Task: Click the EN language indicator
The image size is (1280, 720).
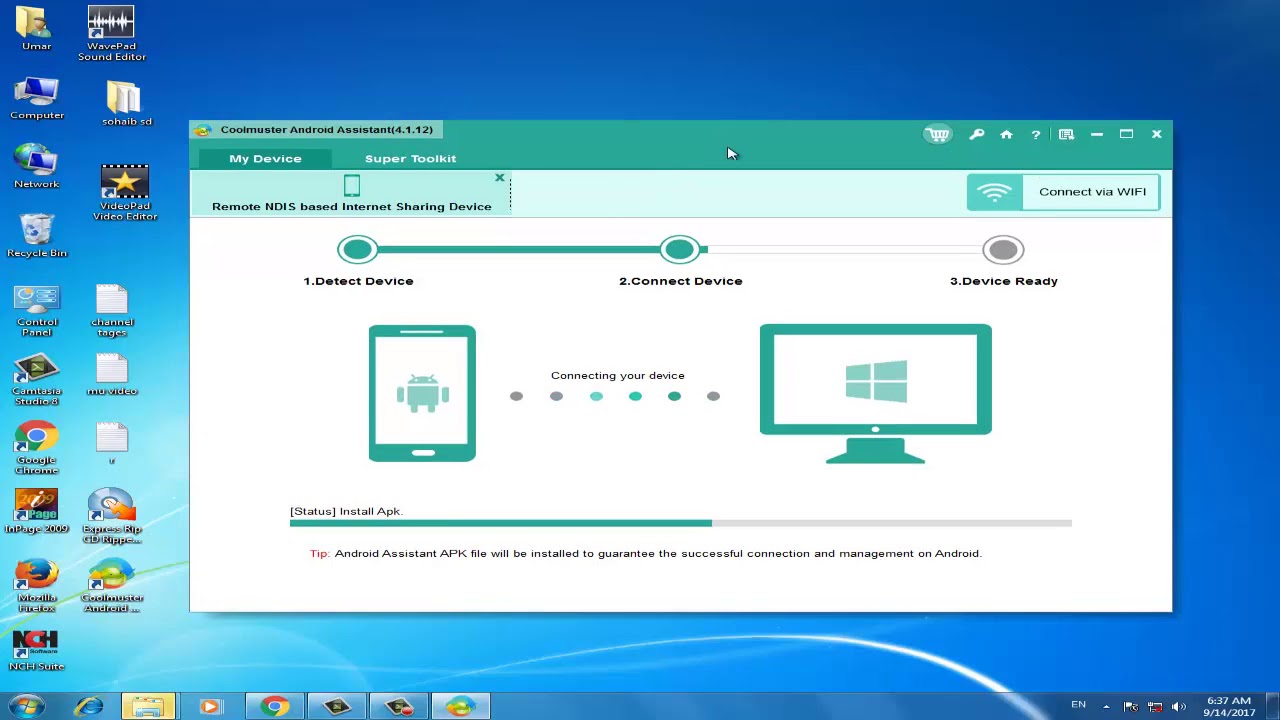Action: [1078, 705]
